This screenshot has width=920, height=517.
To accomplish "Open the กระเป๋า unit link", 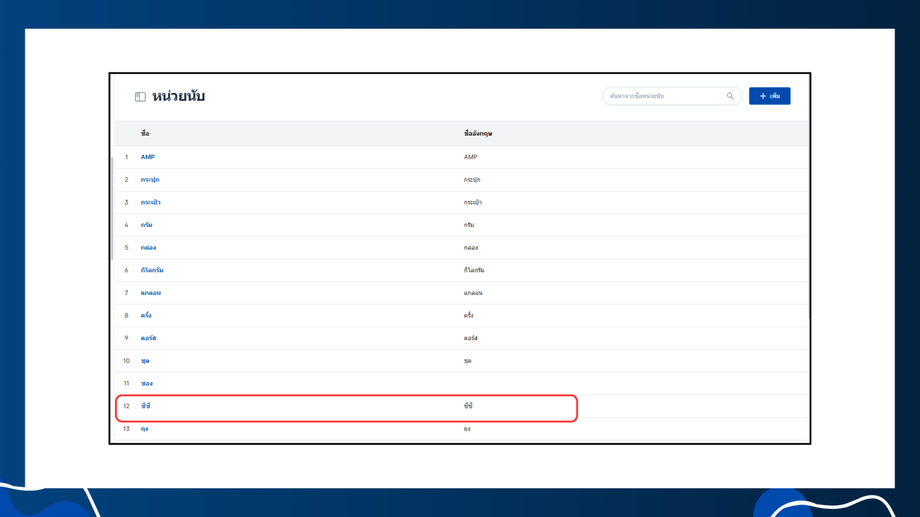I will tap(150, 202).
